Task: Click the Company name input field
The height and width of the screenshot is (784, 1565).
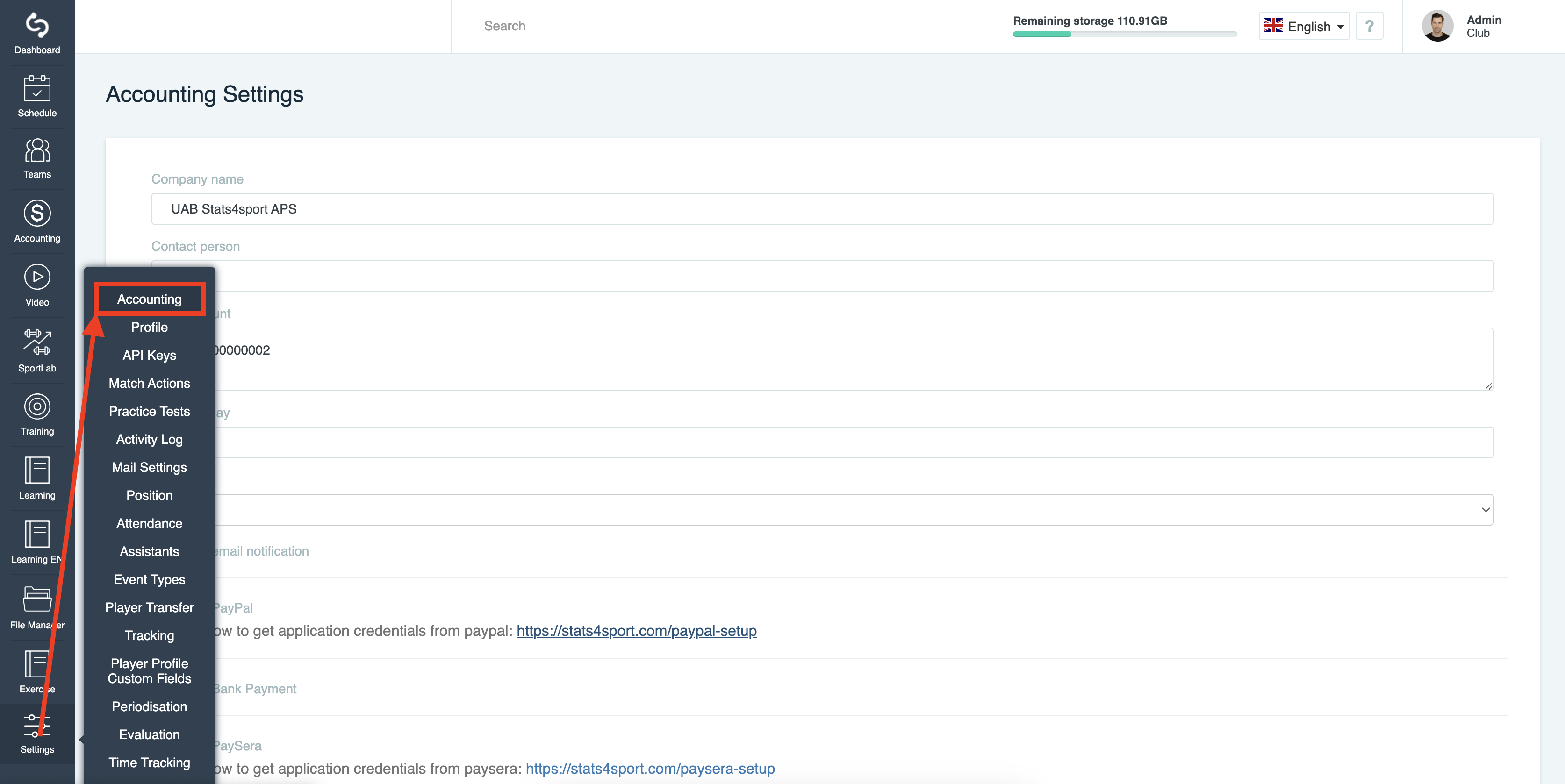Action: point(822,209)
